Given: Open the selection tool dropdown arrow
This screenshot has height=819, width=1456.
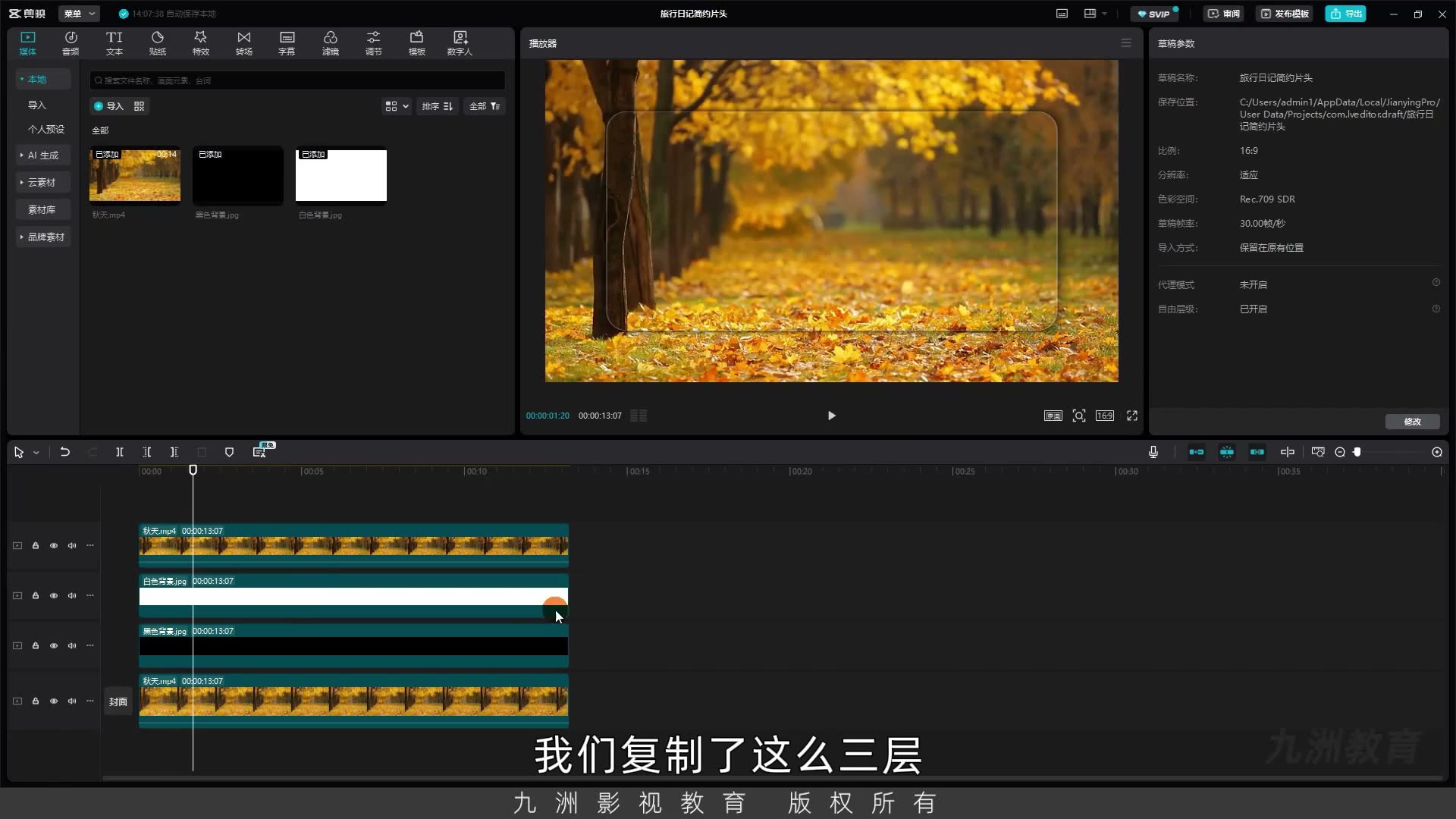Looking at the screenshot, I should click(x=36, y=453).
